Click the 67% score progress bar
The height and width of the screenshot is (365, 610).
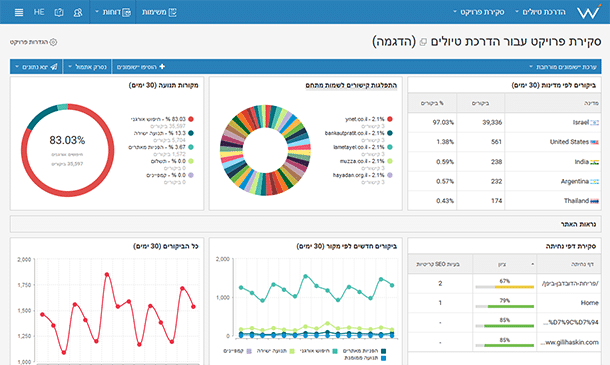[x=505, y=287]
